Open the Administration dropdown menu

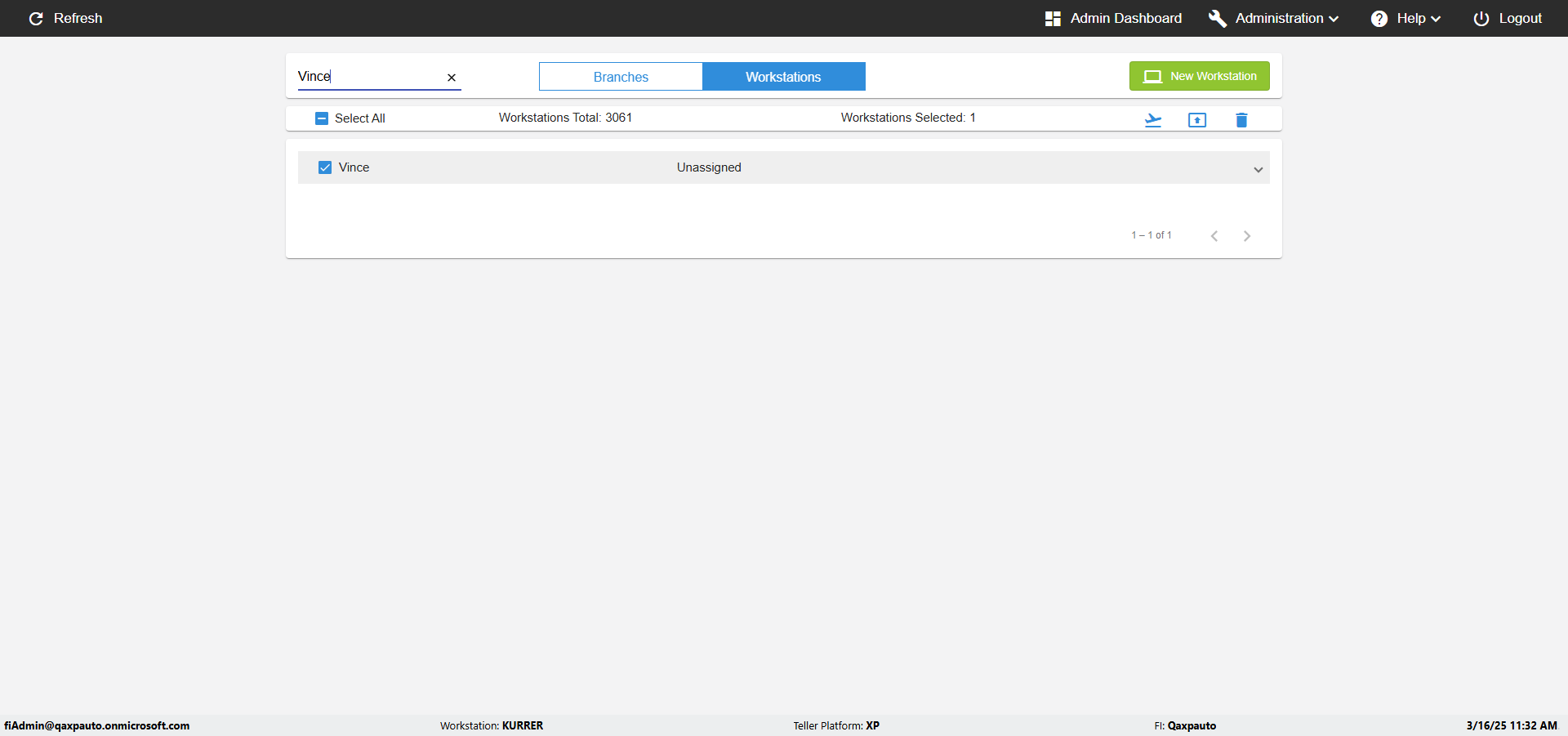pos(1286,19)
